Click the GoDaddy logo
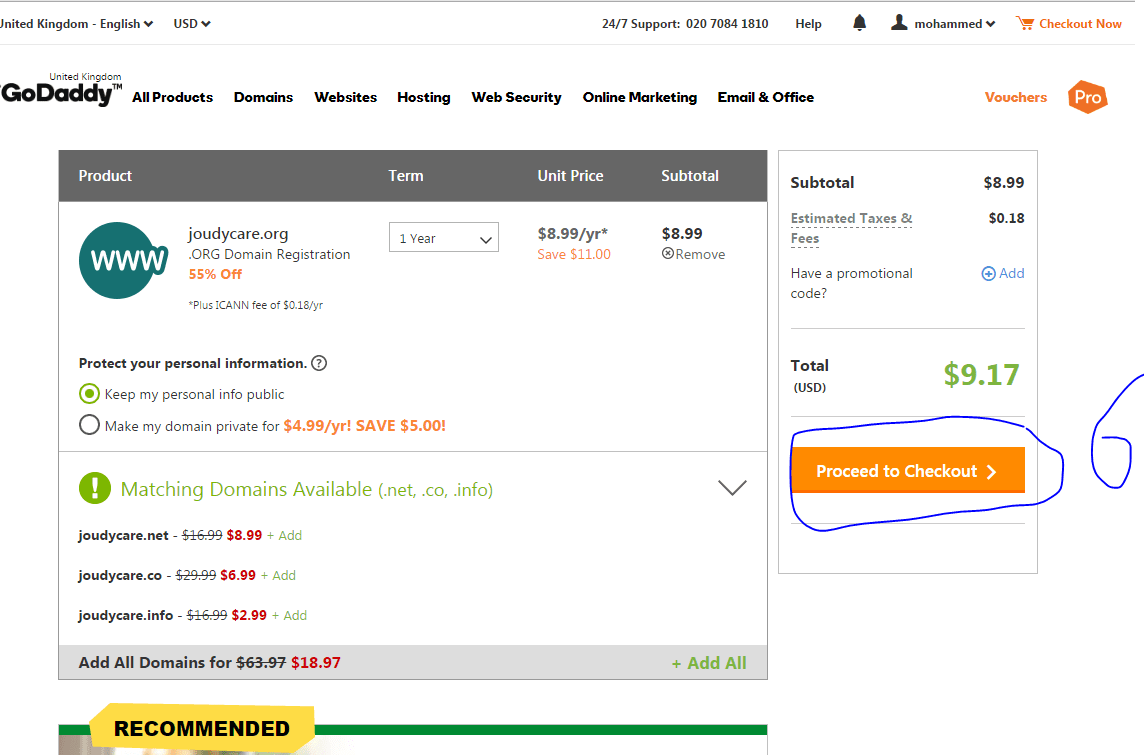The width and height of the screenshot is (1144, 755). pyautogui.click(x=60, y=93)
